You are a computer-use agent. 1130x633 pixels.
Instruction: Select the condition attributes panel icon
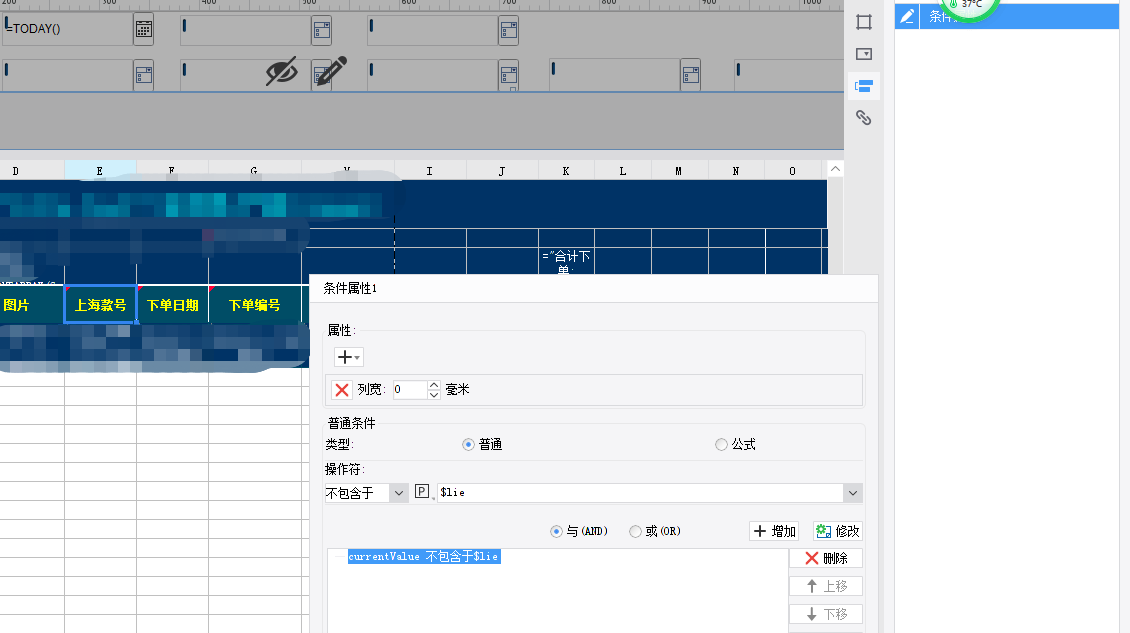[863, 87]
